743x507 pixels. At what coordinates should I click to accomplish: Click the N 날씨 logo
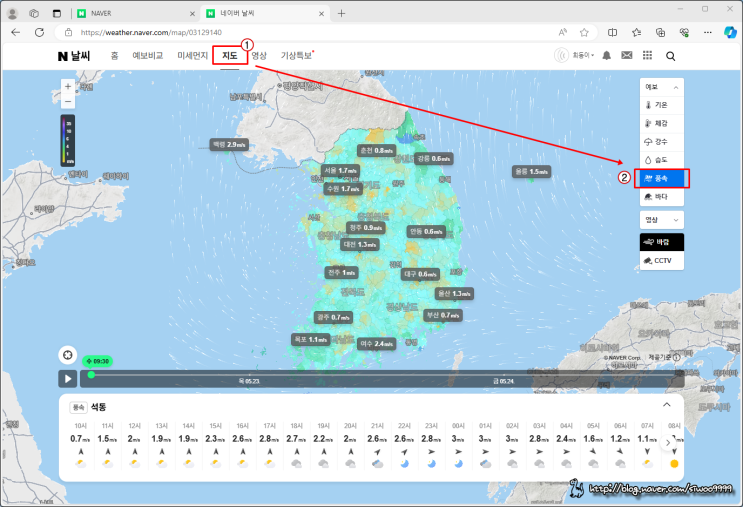coord(74,56)
